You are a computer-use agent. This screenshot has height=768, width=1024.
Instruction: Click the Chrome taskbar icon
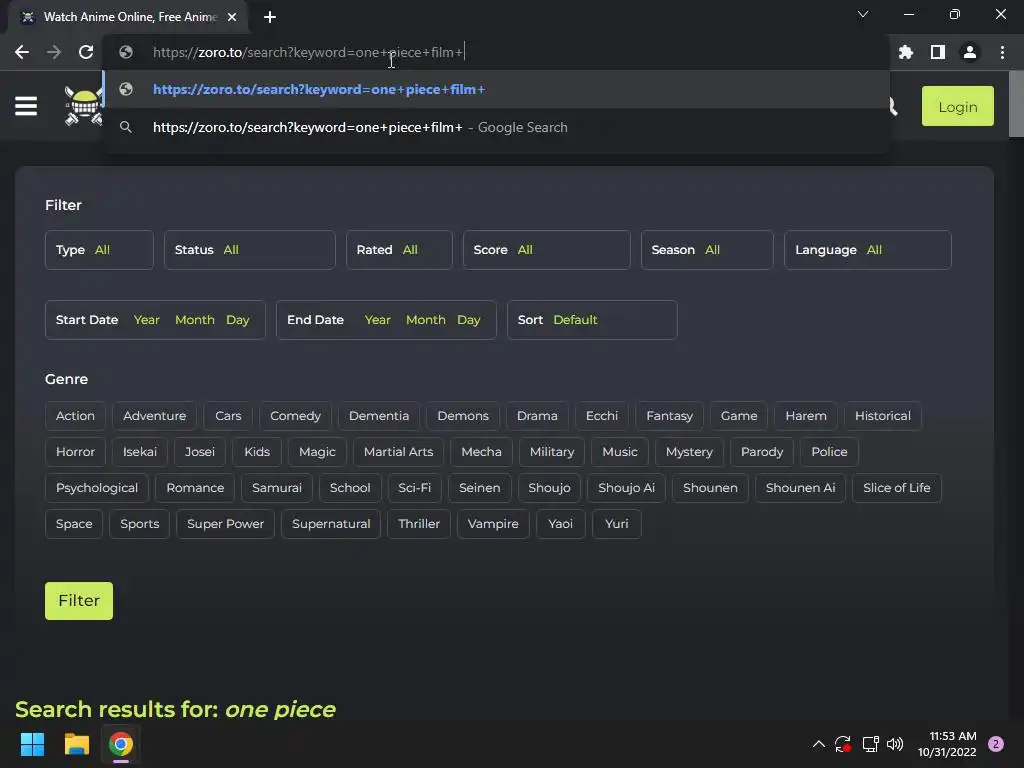121,744
